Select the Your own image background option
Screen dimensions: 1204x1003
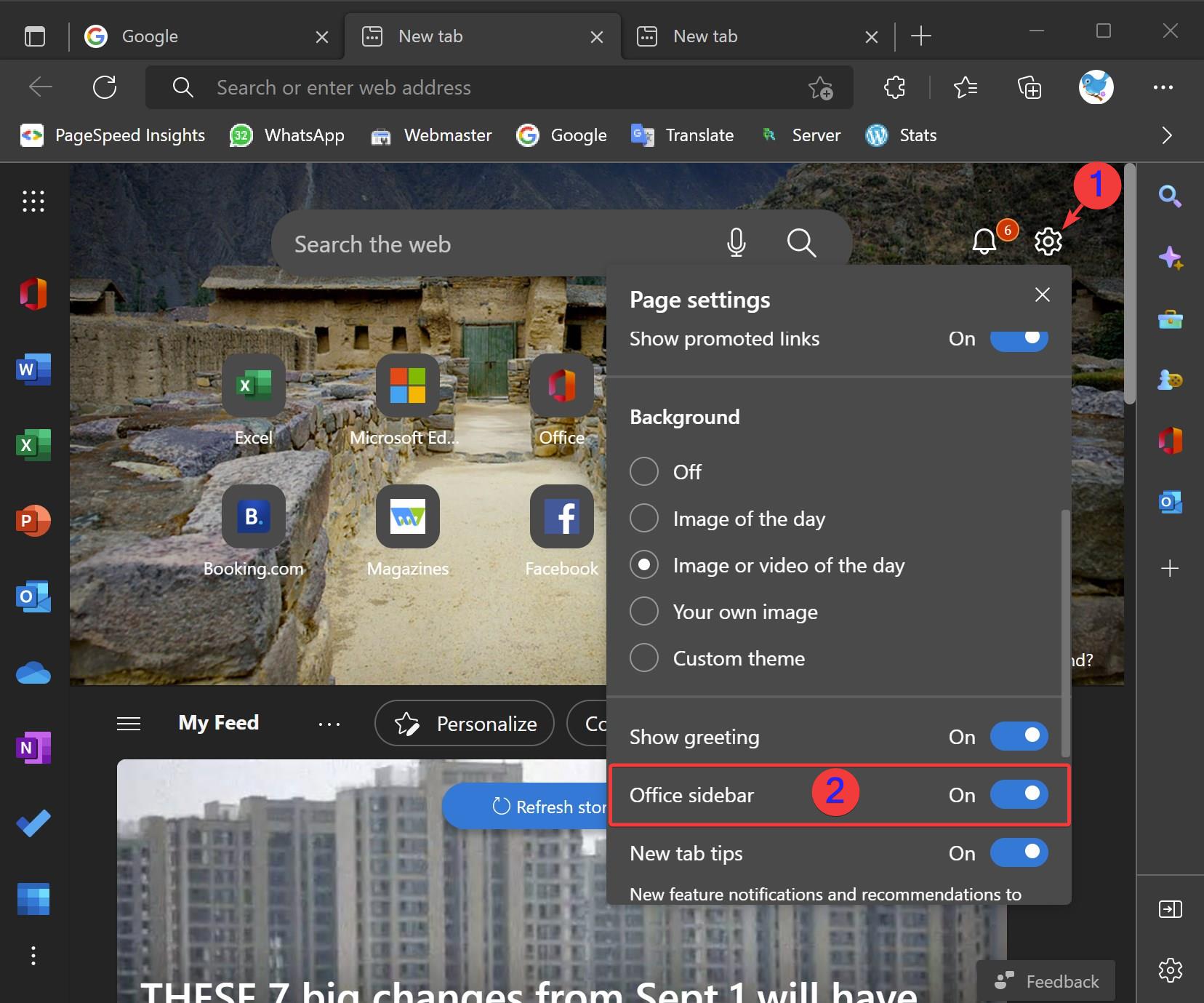[643, 612]
